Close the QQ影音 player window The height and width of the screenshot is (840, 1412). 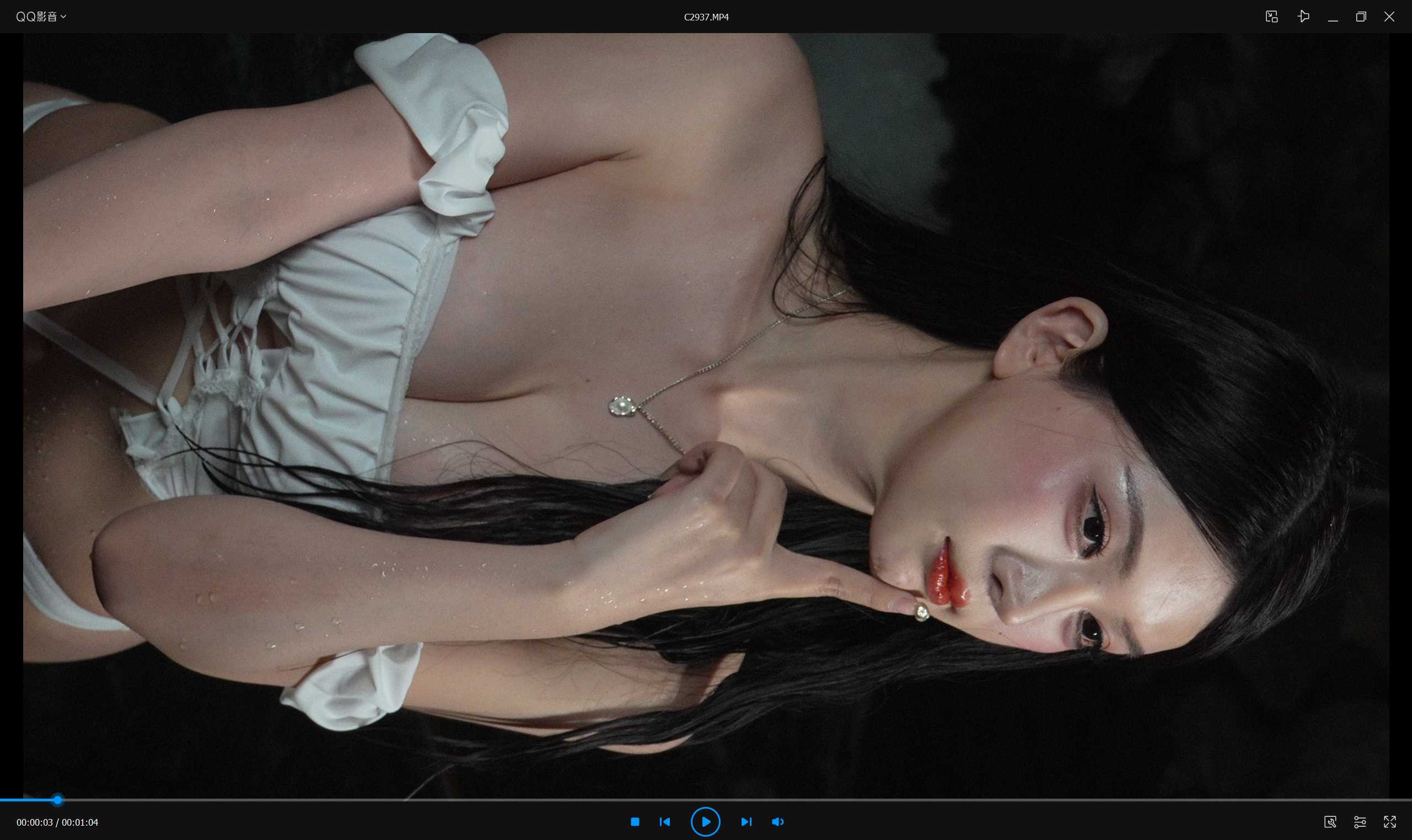(x=1389, y=17)
